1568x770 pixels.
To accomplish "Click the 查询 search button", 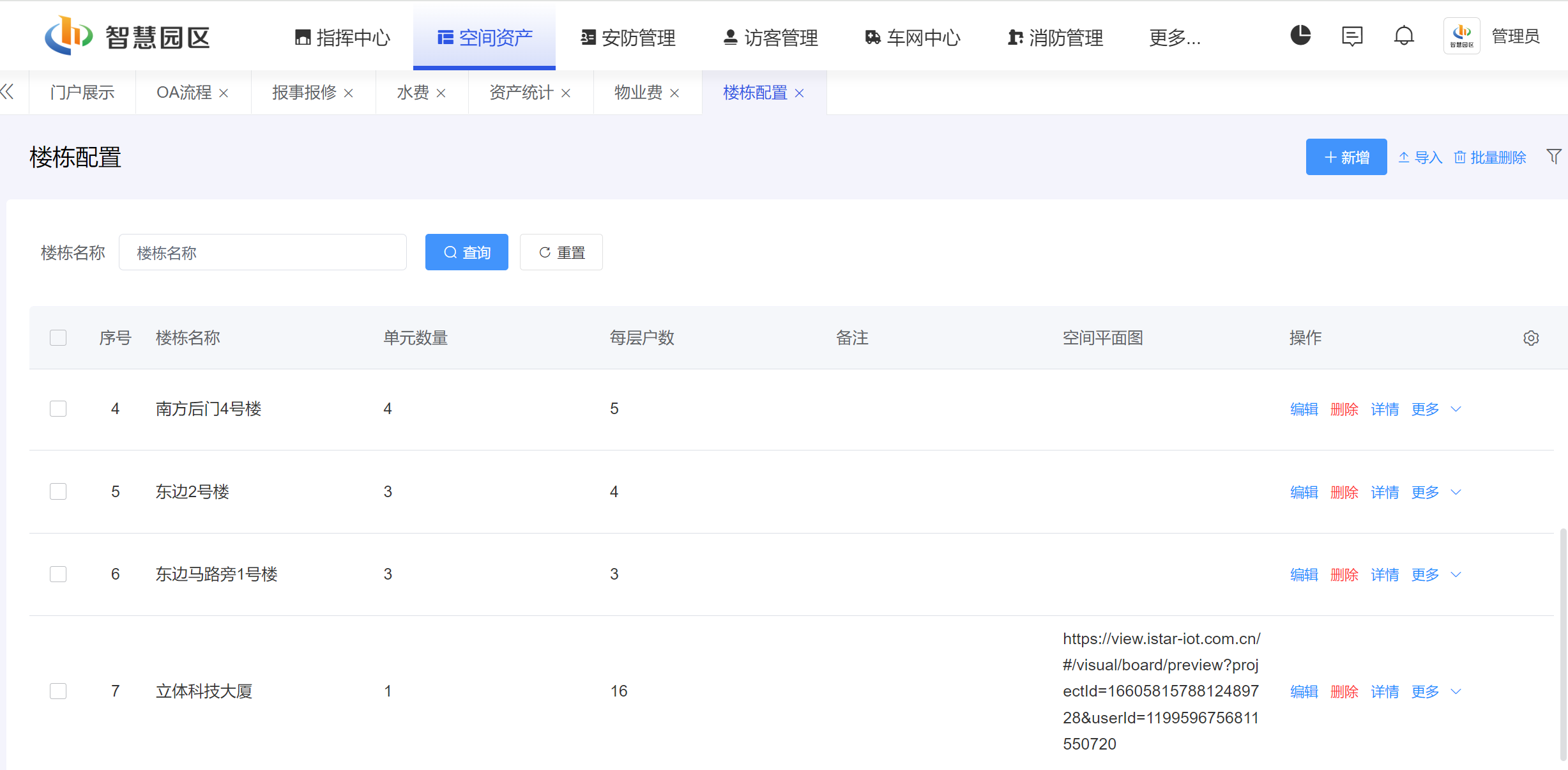I will (467, 252).
